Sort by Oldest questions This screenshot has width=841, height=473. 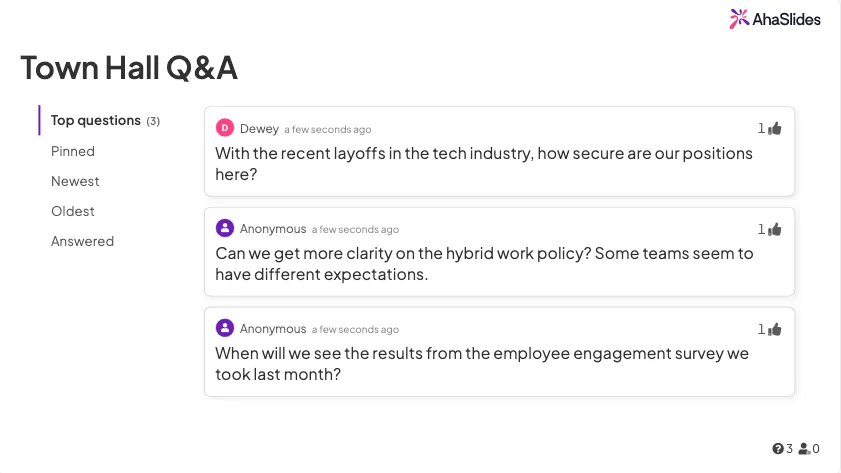(73, 211)
